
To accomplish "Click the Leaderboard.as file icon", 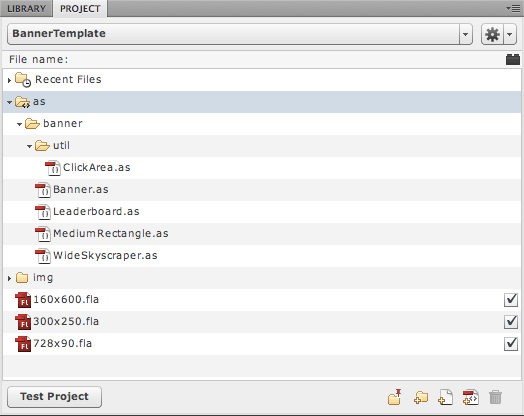I will click(43, 212).
